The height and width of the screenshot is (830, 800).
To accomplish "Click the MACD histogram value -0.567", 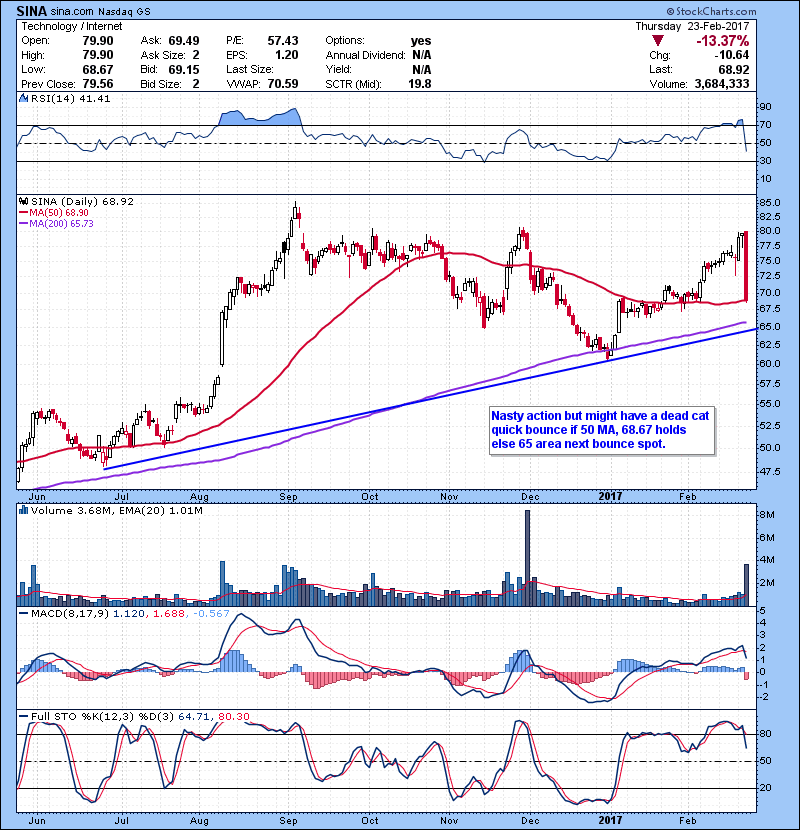I will (x=211, y=614).
